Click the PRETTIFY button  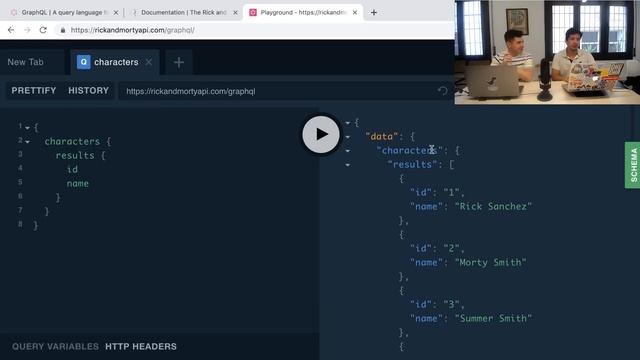tap(34, 91)
